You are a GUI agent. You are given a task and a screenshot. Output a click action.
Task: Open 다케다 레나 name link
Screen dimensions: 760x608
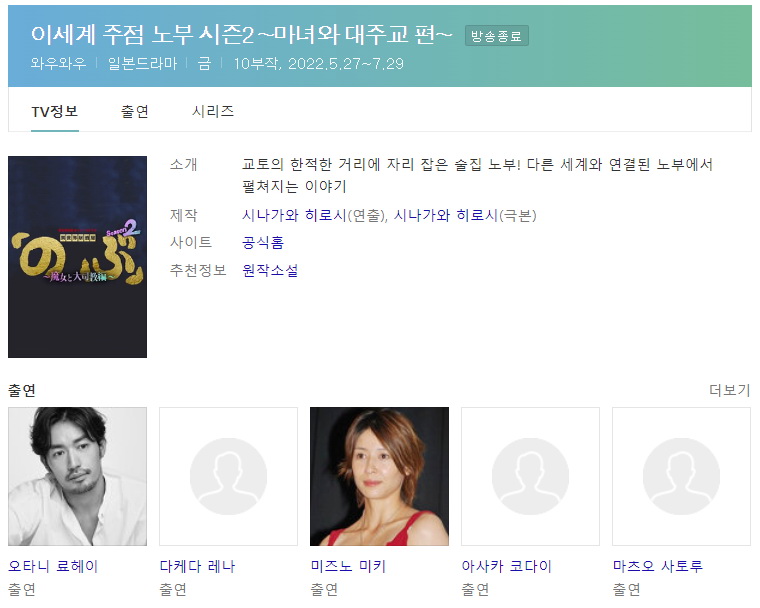(x=197, y=566)
